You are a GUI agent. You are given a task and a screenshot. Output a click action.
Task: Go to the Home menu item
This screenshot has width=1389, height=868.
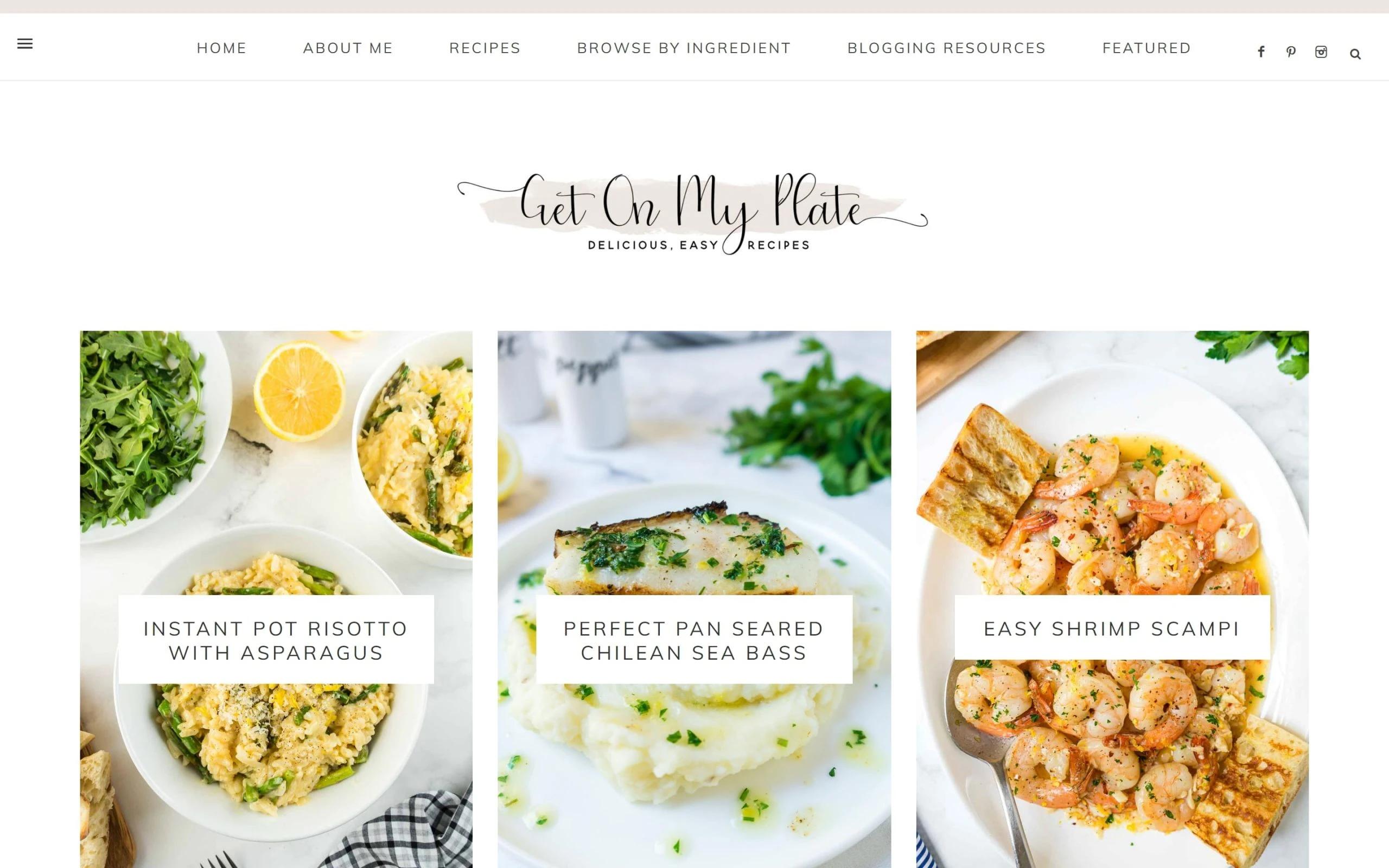[221, 48]
